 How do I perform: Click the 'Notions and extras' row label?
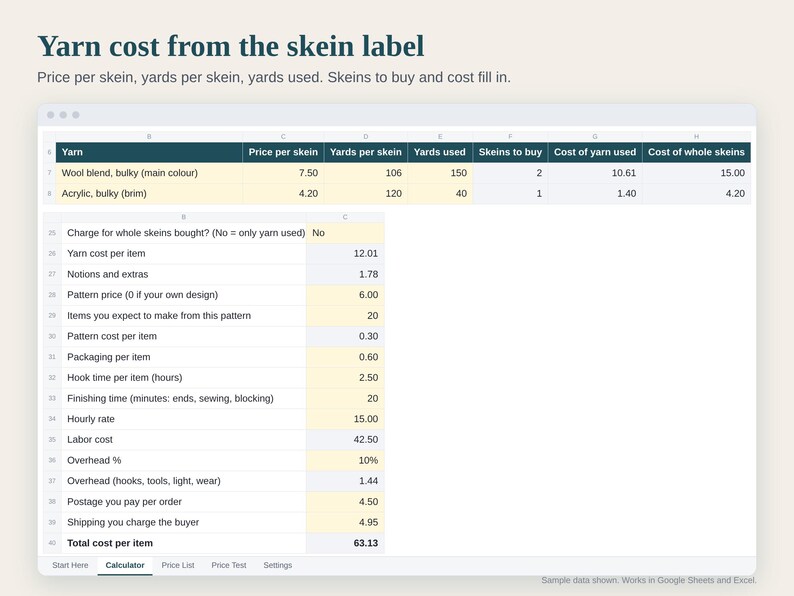pos(107,274)
